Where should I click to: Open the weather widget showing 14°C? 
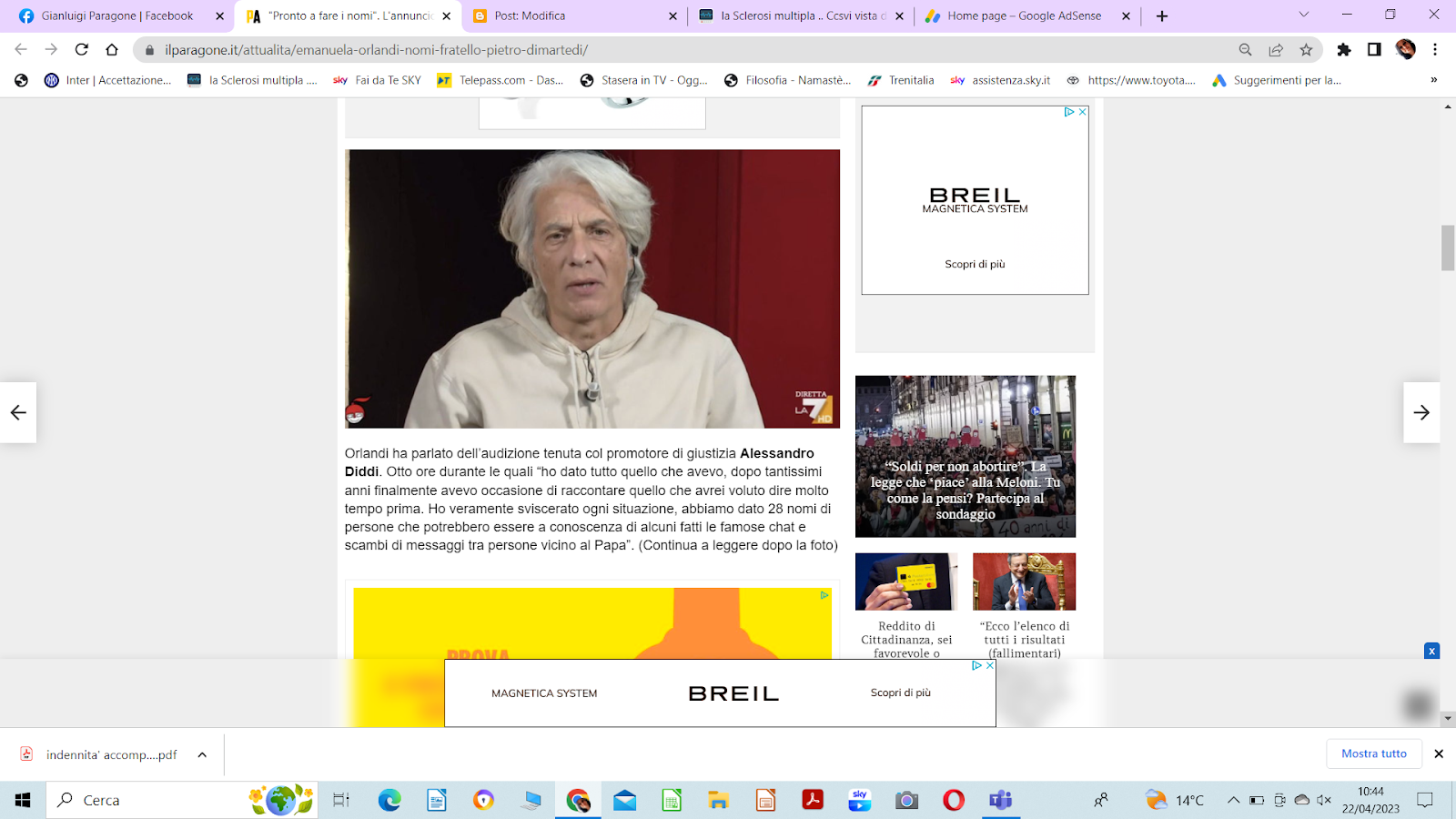tap(1175, 800)
